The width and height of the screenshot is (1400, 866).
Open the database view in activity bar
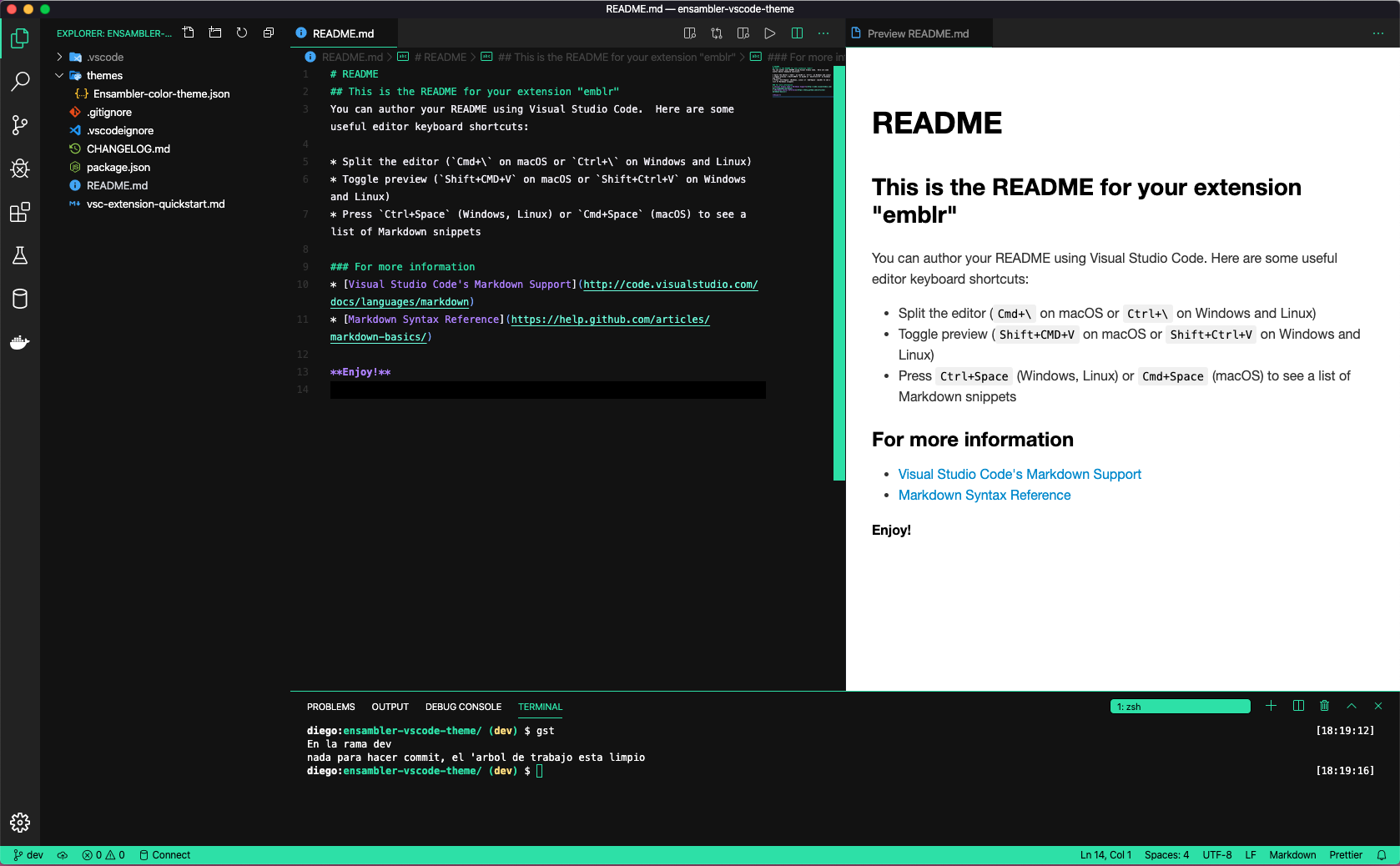[20, 299]
